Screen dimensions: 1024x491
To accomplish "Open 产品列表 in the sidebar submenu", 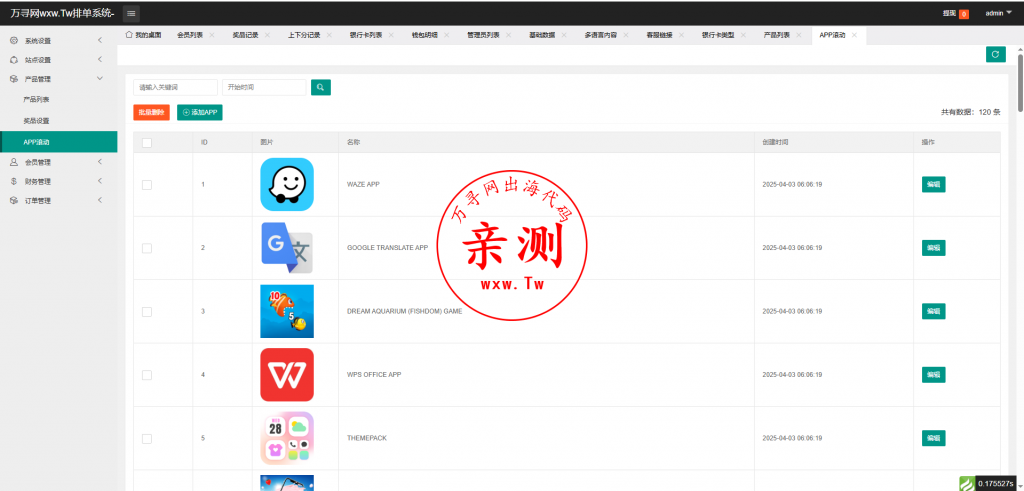I will coord(37,99).
